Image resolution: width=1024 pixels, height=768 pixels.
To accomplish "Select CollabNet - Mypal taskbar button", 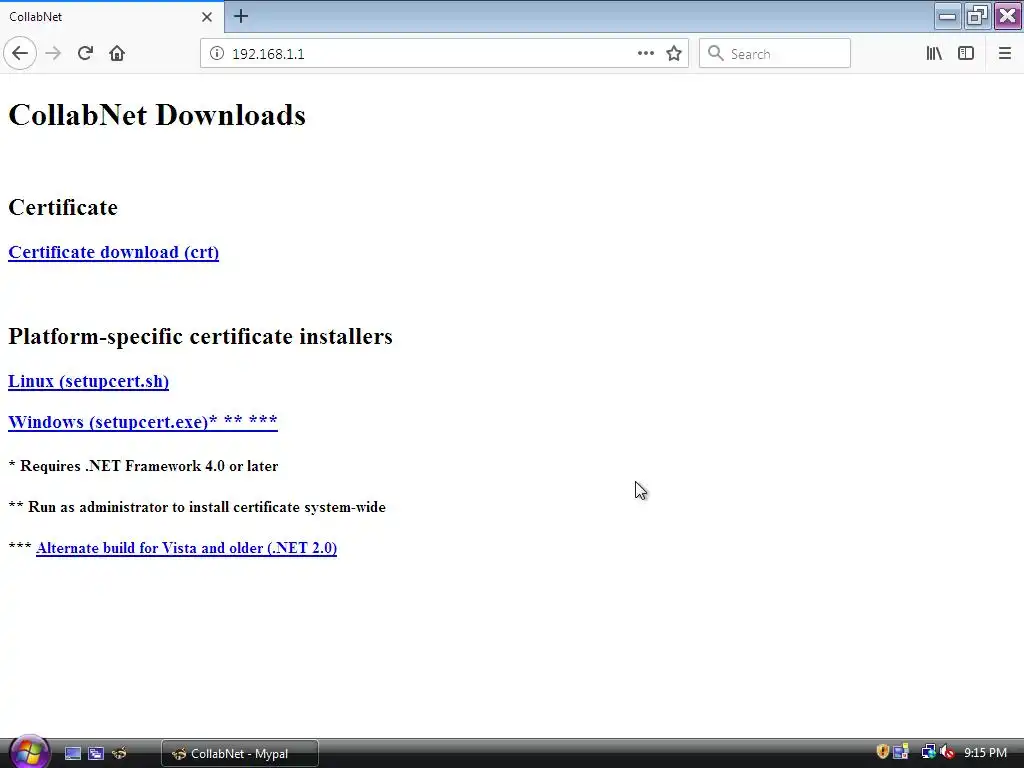I will [x=240, y=754].
